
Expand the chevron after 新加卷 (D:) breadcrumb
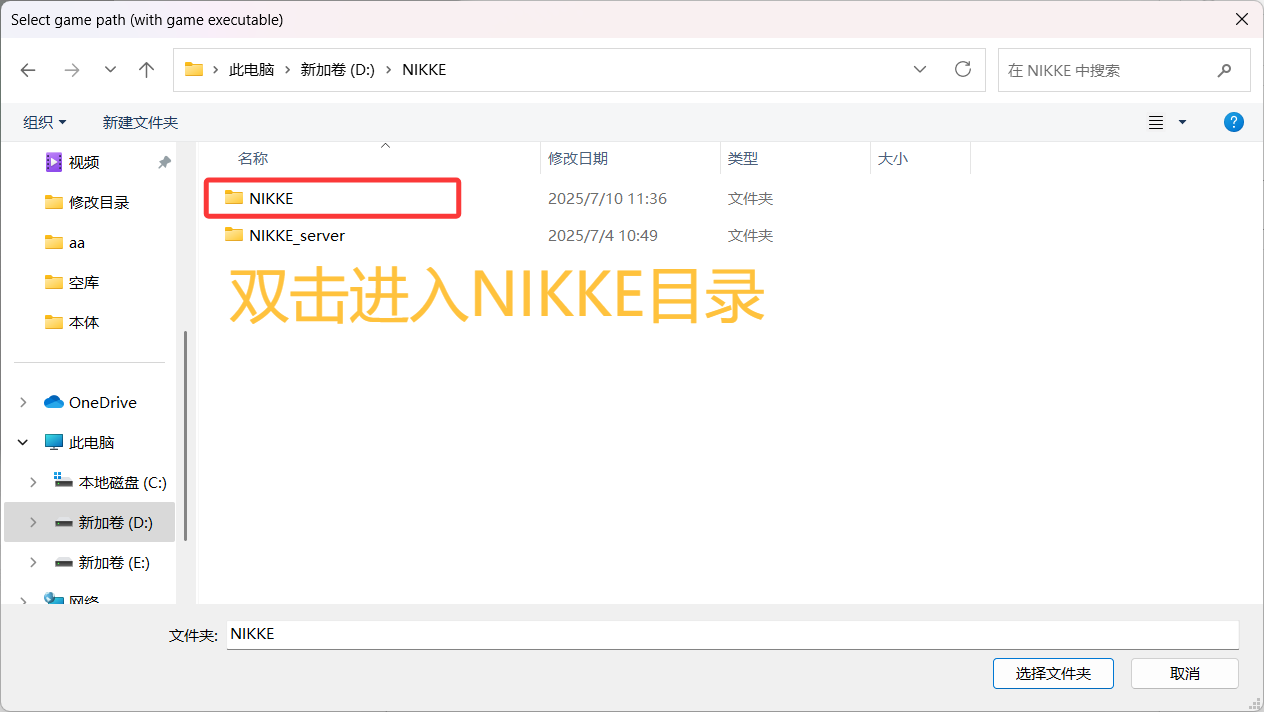(388, 70)
